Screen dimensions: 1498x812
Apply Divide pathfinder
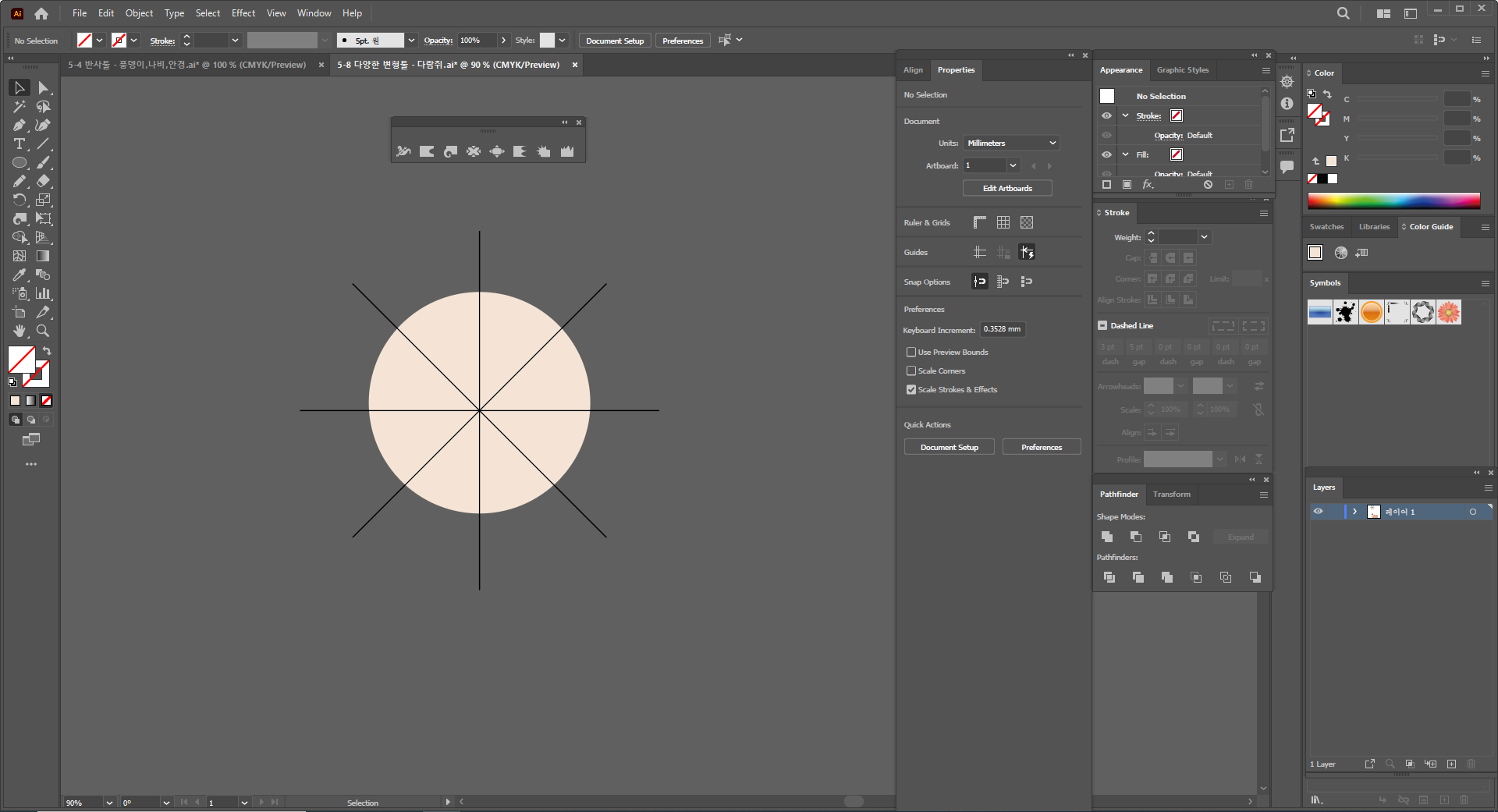pyautogui.click(x=1109, y=577)
